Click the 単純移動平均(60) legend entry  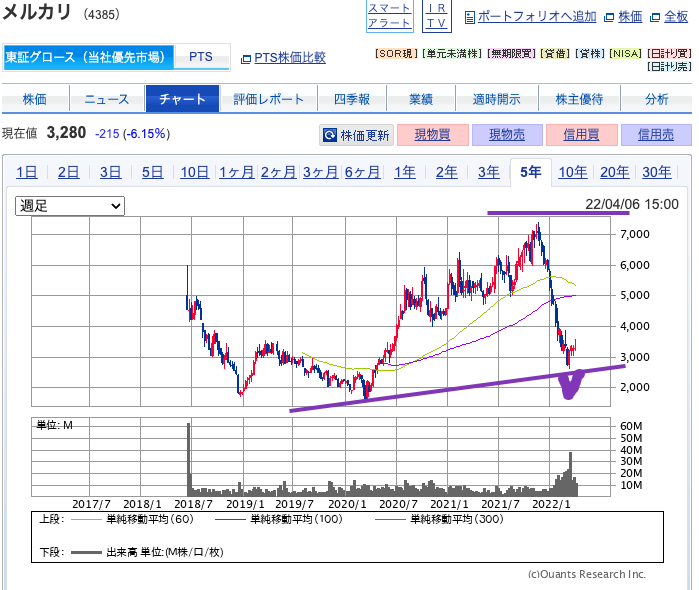click(132, 520)
